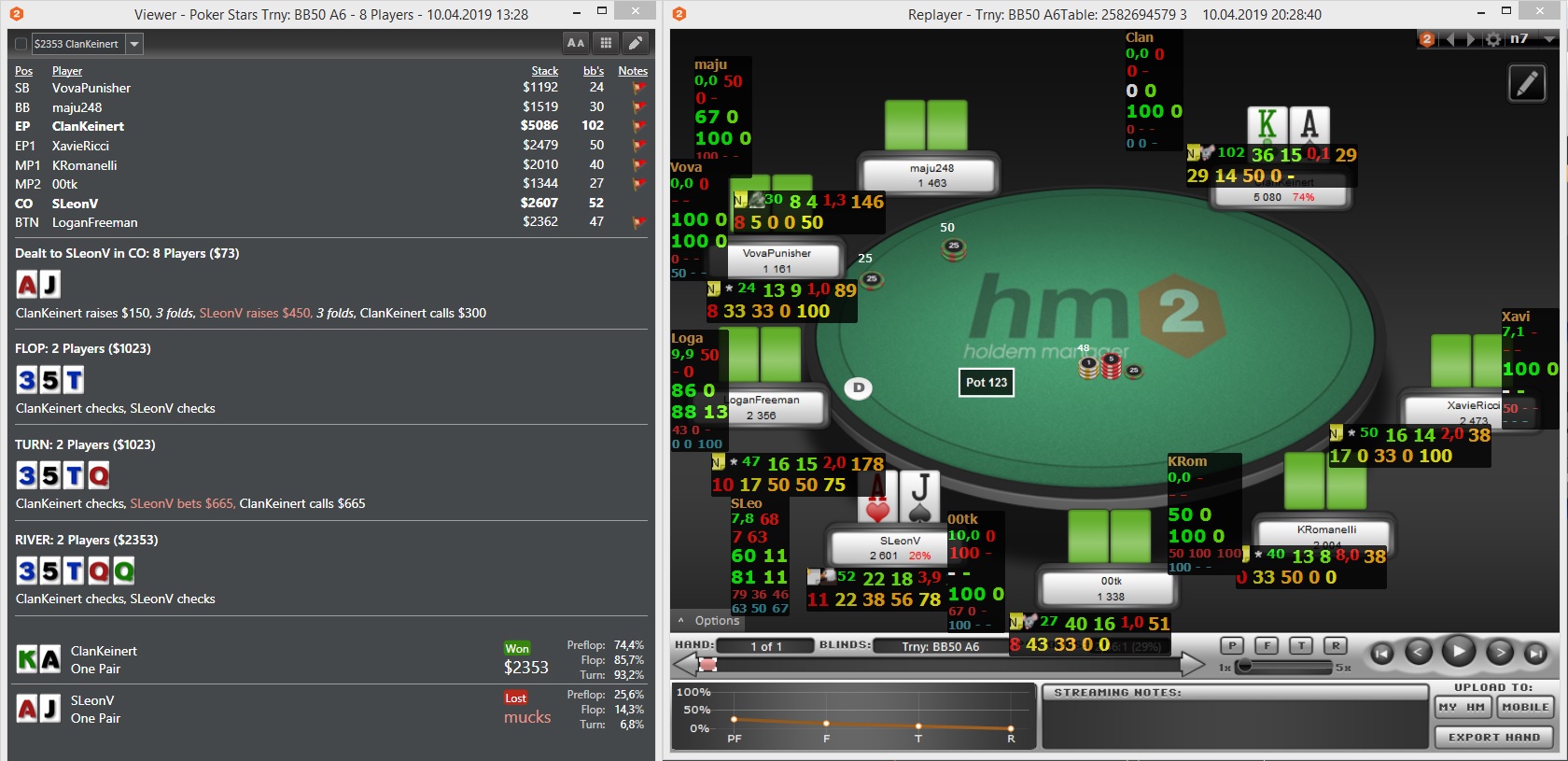Click the Turn equity point on graph
Viewport: 1568px width, 761px height.
tap(918, 726)
